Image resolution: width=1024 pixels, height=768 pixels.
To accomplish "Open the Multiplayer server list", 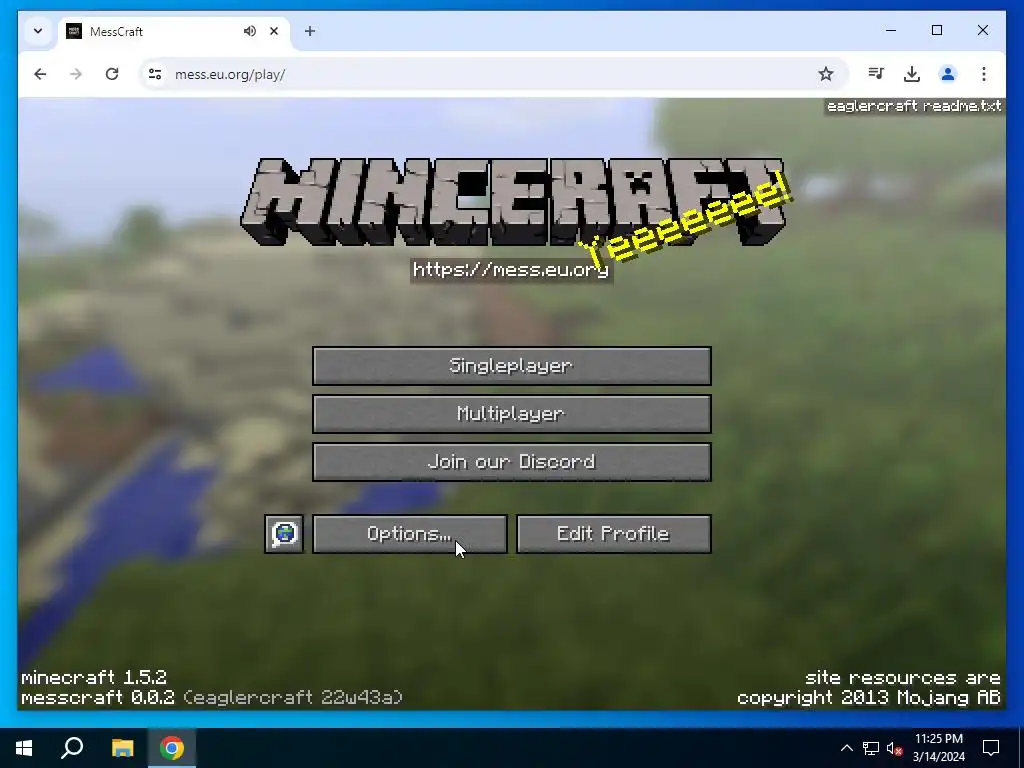I will [x=511, y=414].
